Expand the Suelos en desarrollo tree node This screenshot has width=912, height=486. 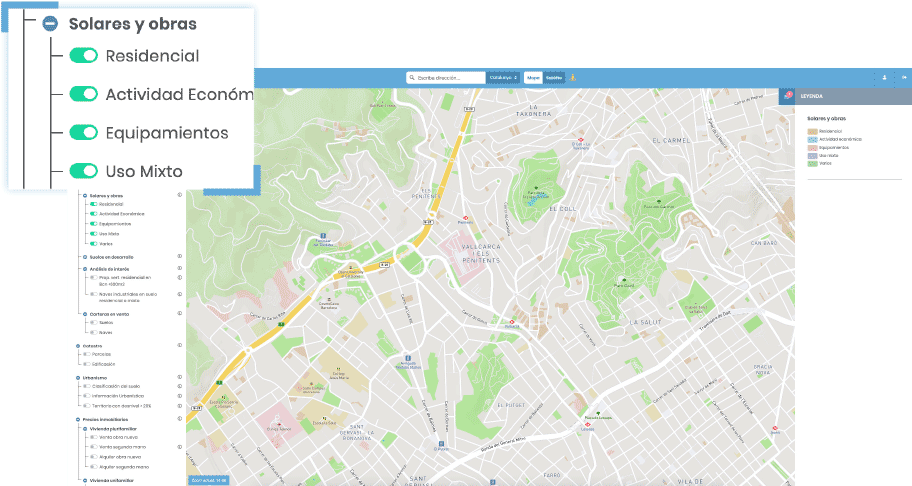[85, 257]
